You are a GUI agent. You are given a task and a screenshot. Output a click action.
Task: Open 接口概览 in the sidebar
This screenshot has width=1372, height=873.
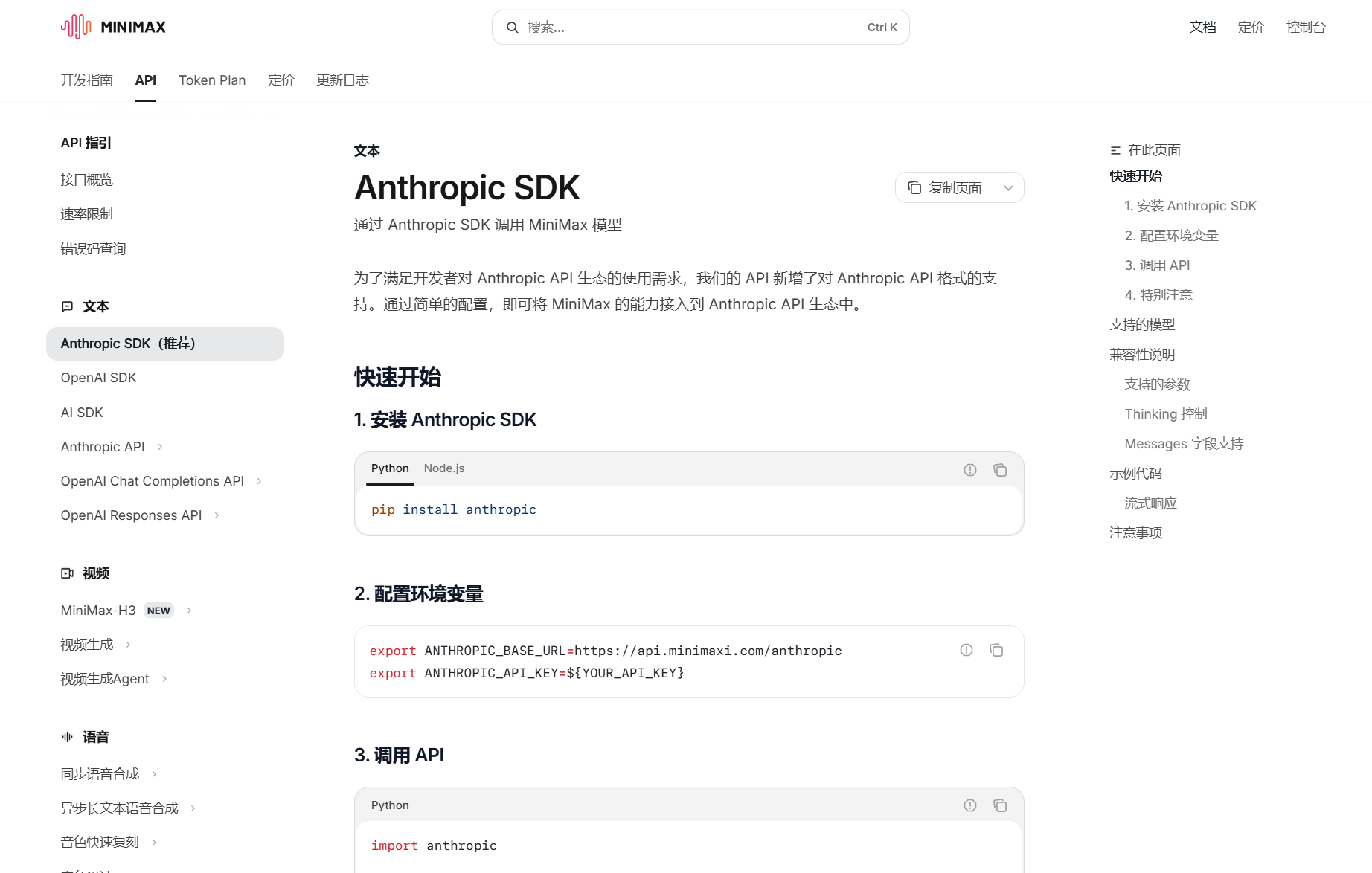coord(87,180)
